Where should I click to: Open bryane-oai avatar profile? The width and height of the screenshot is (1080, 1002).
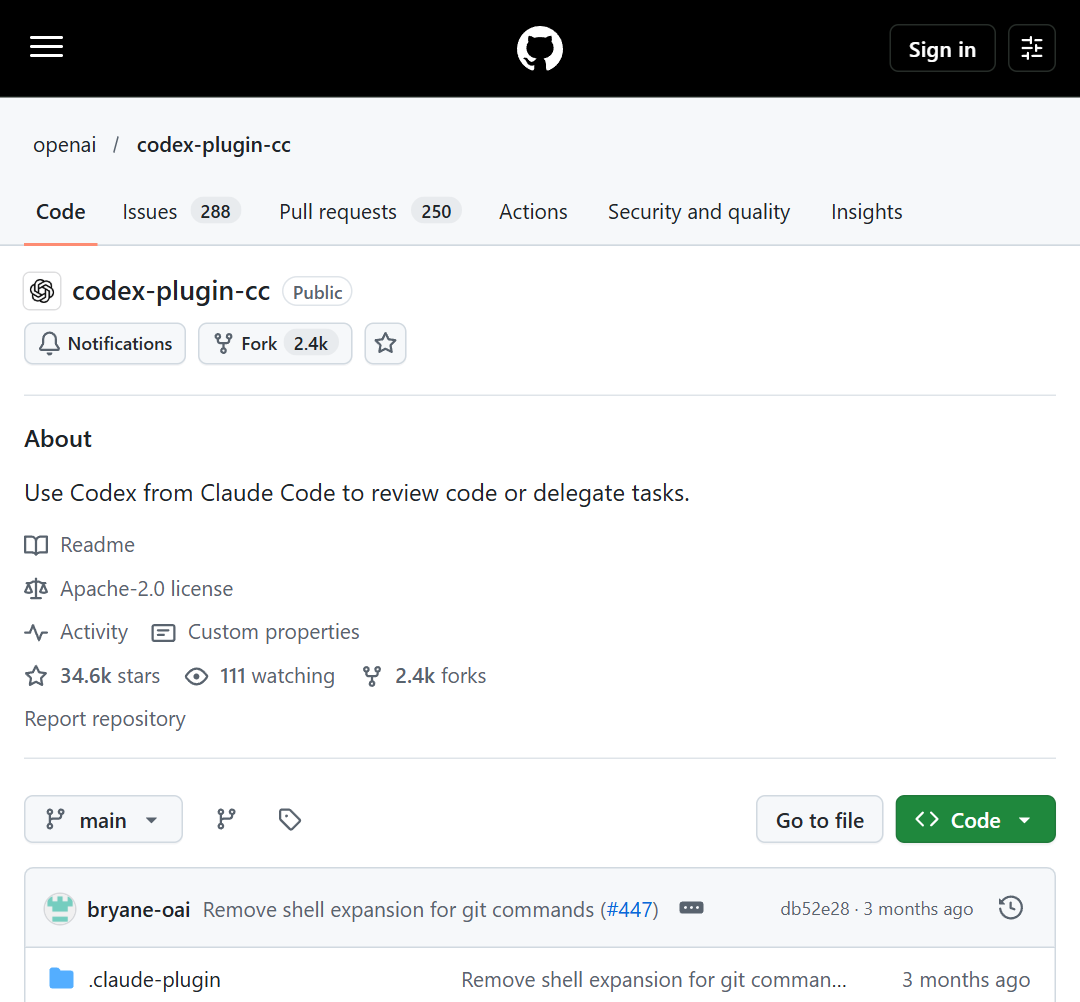pyautogui.click(x=60, y=908)
